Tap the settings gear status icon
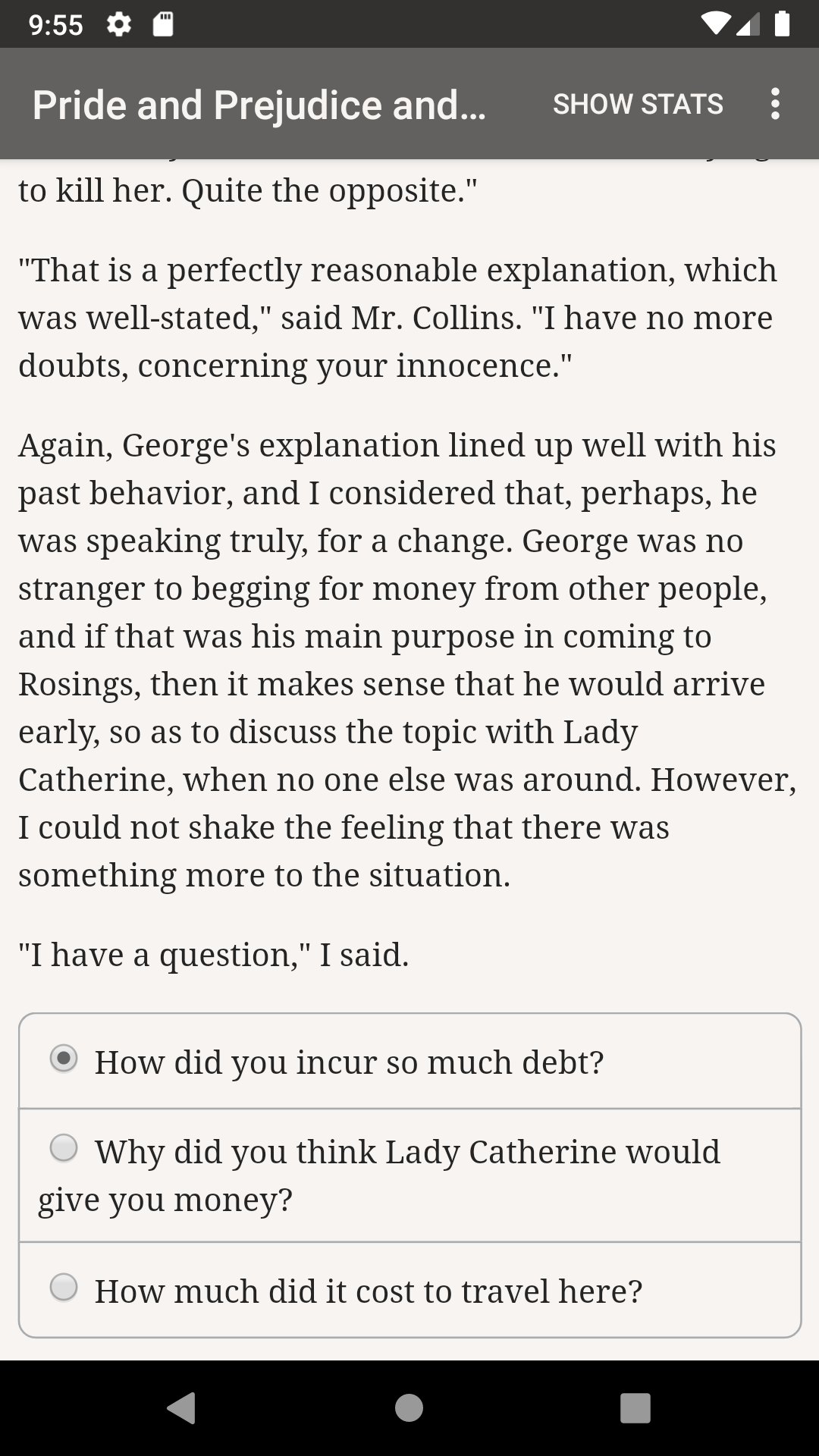This screenshot has width=819, height=1456. coord(119,25)
